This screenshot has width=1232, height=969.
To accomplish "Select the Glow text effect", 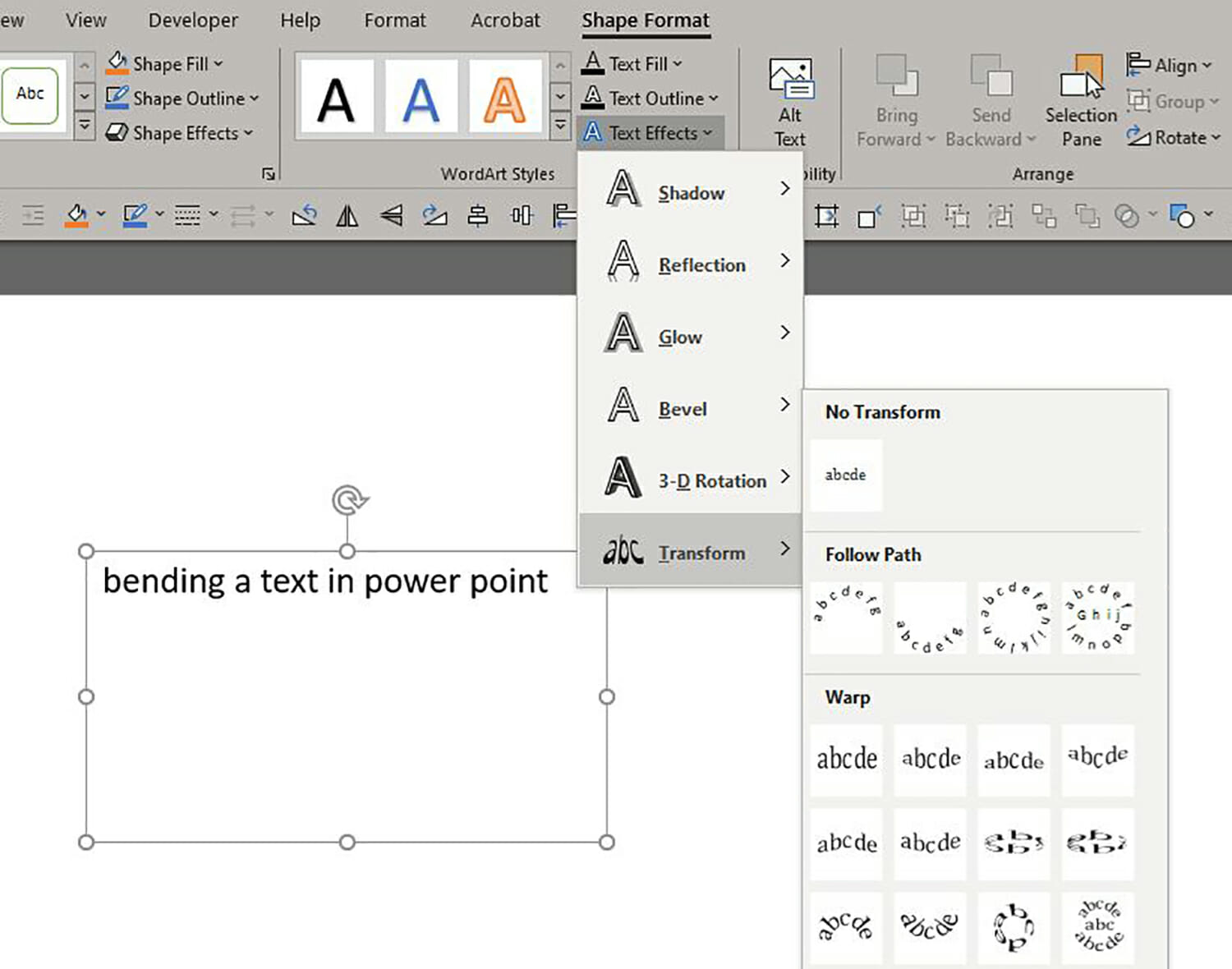I will pos(680,336).
